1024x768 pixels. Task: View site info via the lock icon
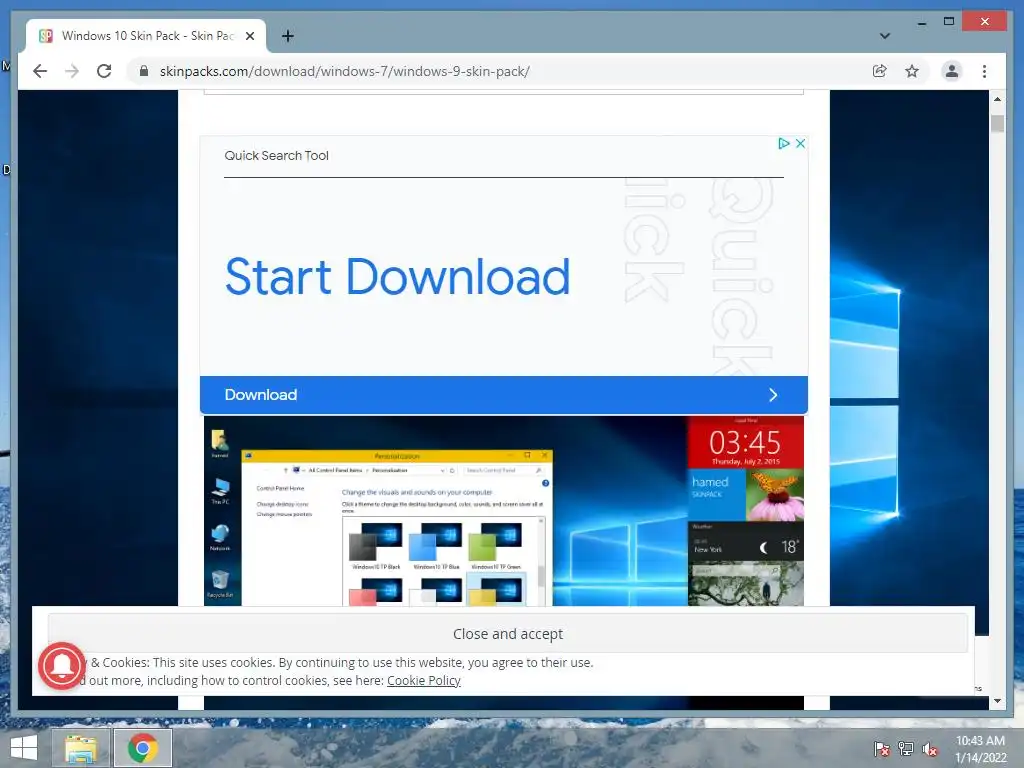point(144,71)
